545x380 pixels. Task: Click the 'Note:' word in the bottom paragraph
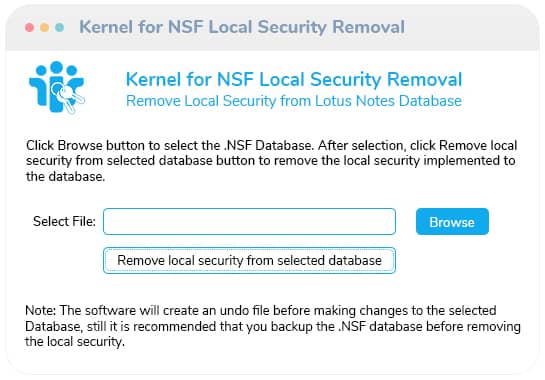pyautogui.click(x=40, y=310)
